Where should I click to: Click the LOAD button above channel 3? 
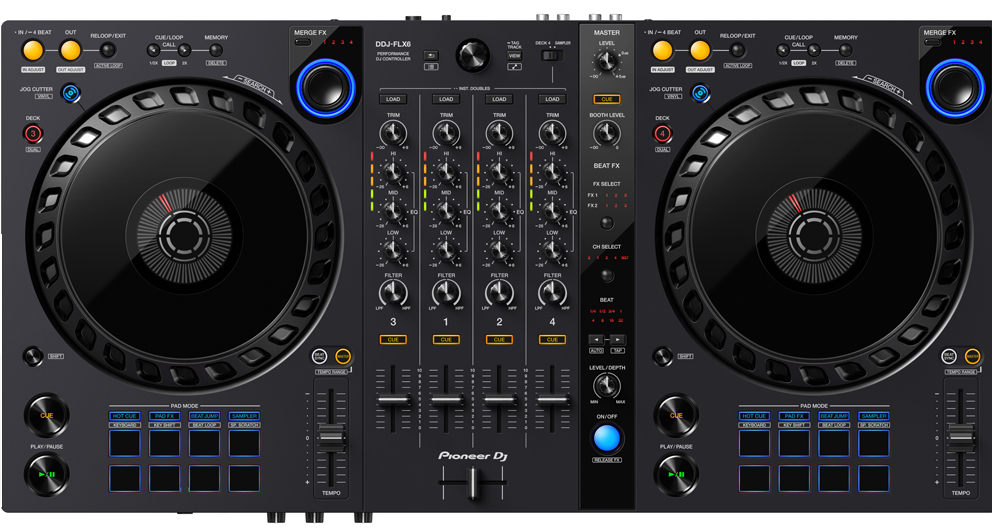coord(393,99)
